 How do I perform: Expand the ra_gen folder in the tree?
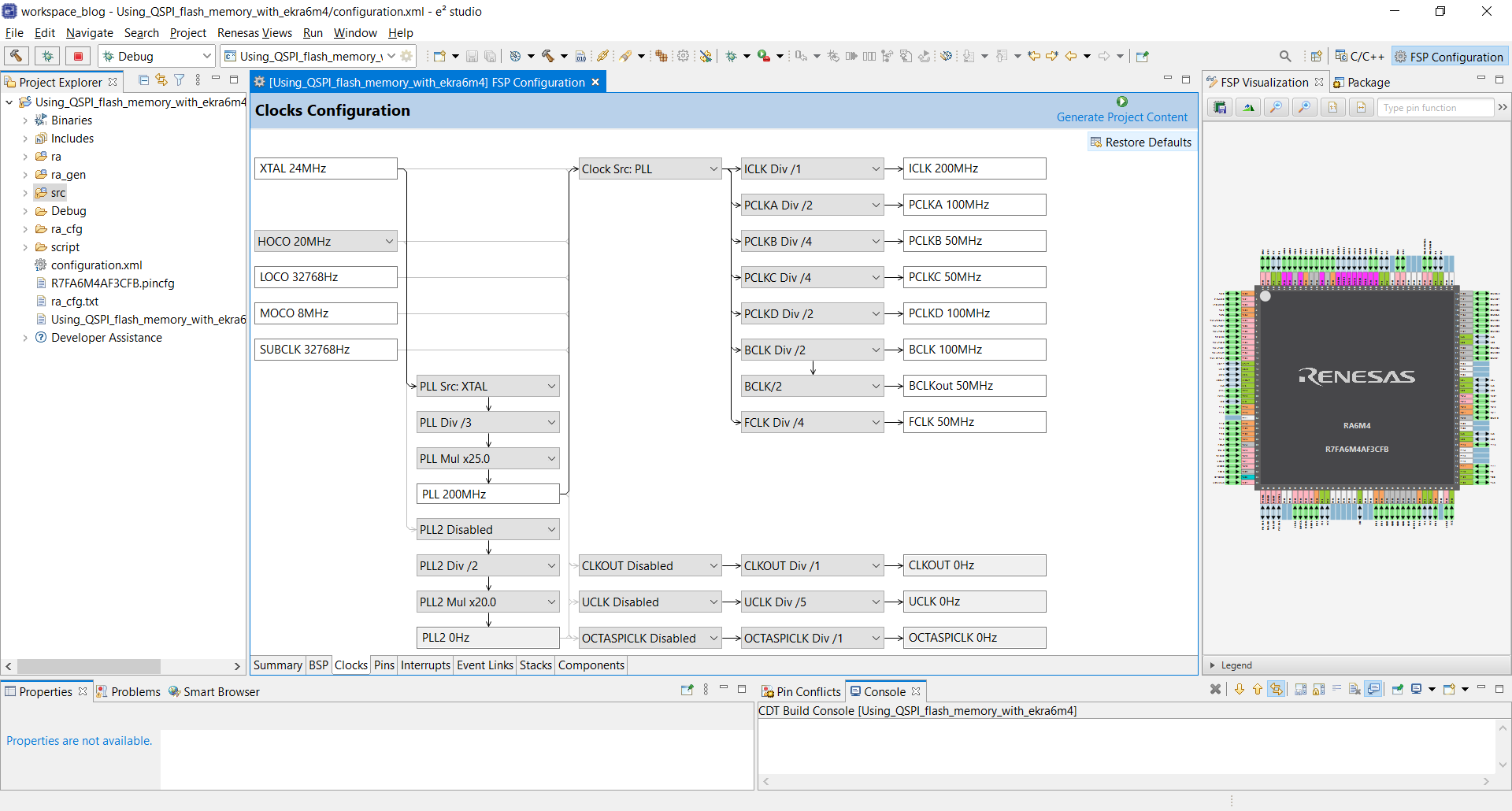[x=25, y=175]
